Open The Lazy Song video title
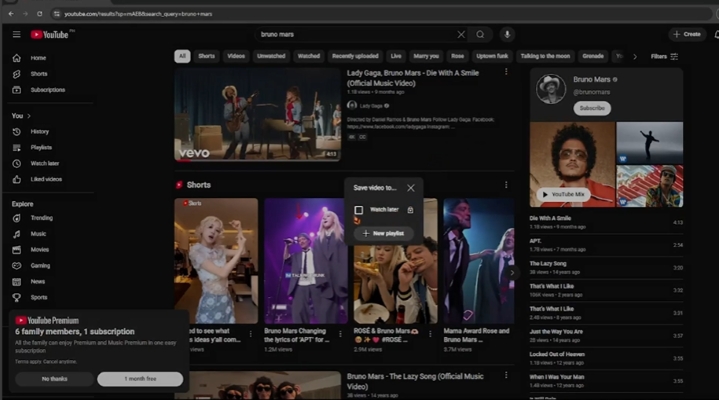This screenshot has height=400, width=719. 415,381
